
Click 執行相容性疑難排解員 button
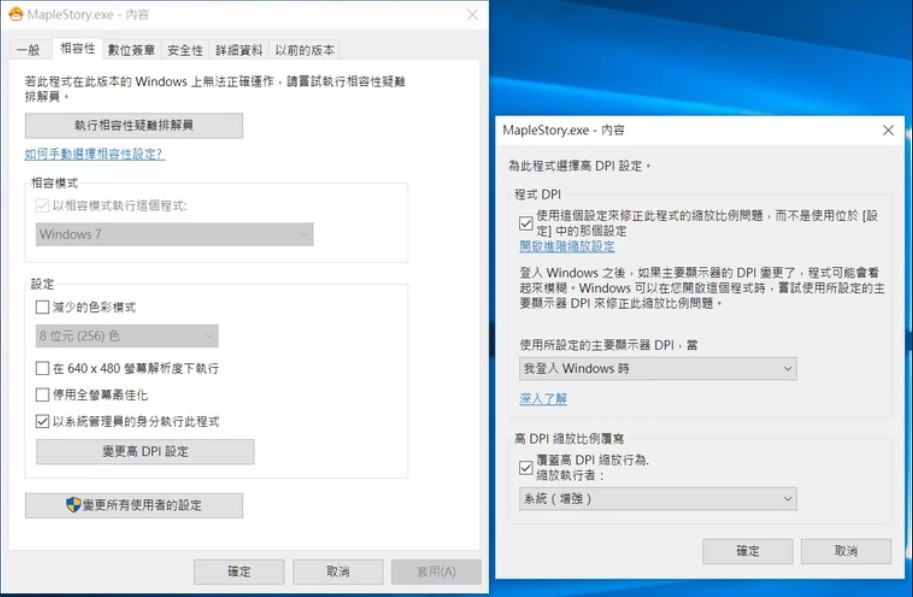134,126
